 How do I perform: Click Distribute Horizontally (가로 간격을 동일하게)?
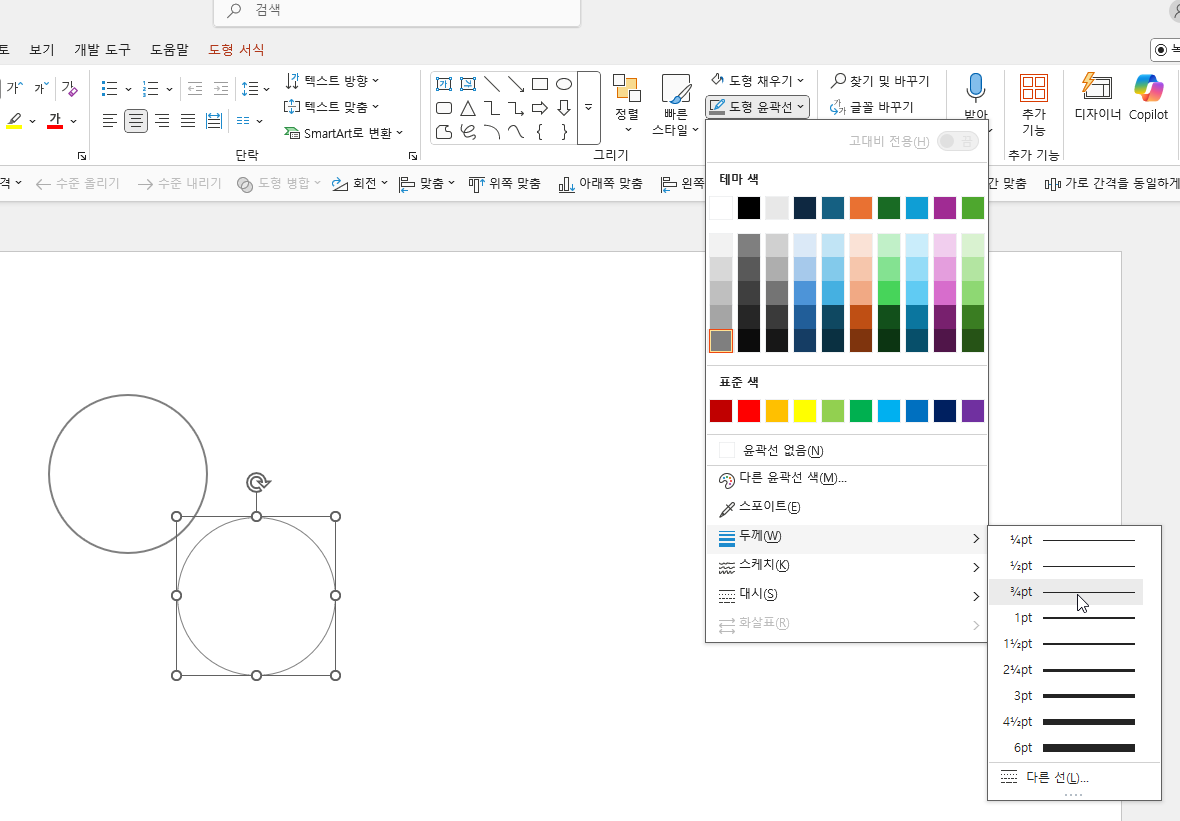[x=1112, y=184]
